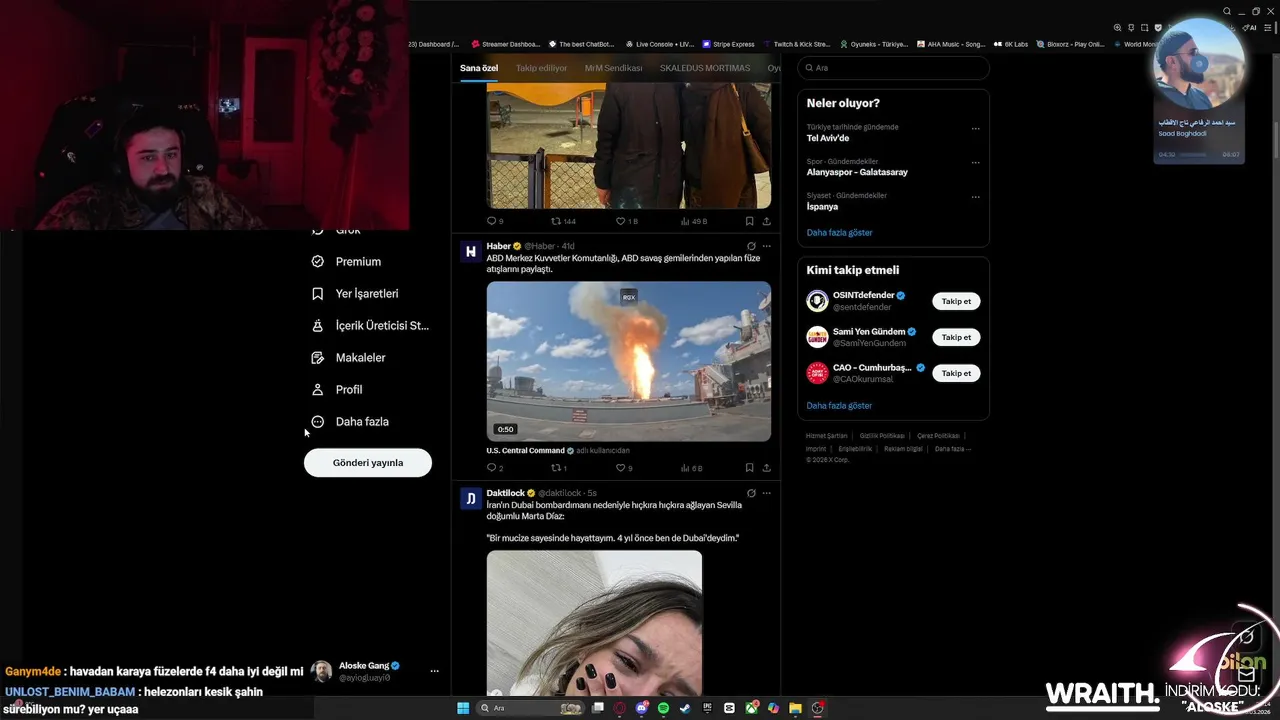Like the Haber post with 9 likes
Image resolution: width=1280 pixels, height=720 pixels.
624,467
